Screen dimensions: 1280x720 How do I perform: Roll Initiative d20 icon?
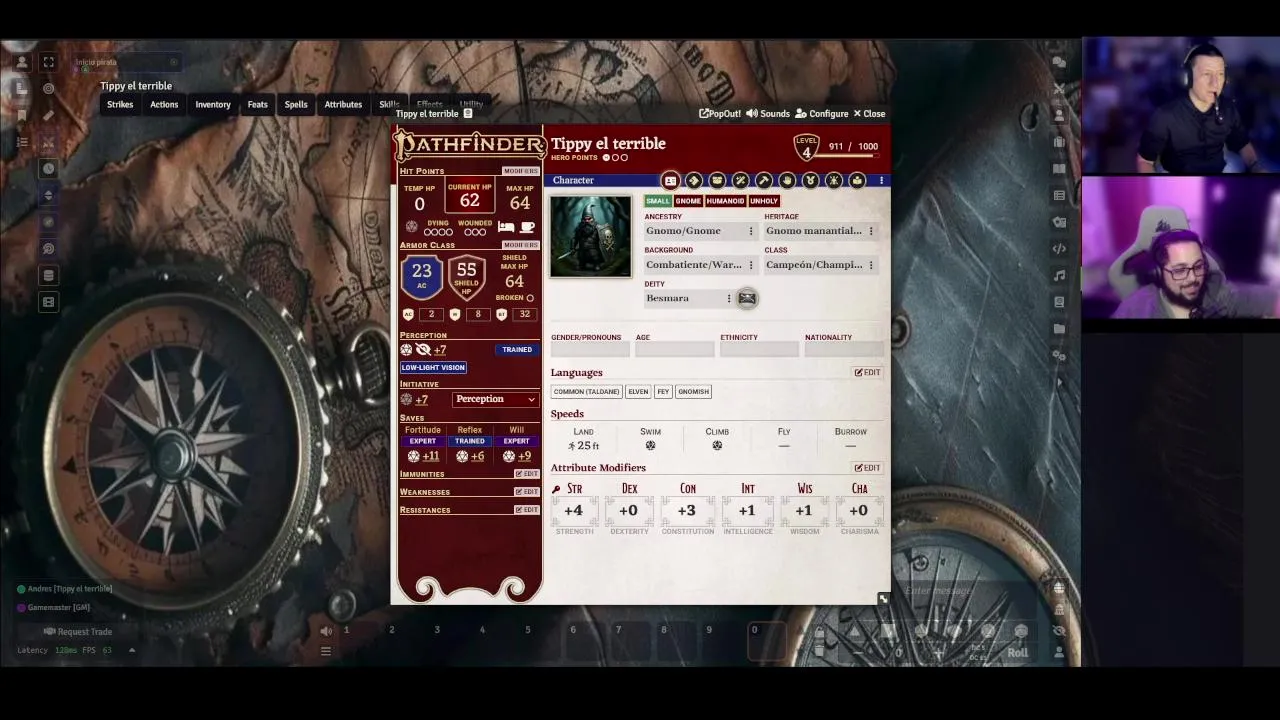point(406,399)
